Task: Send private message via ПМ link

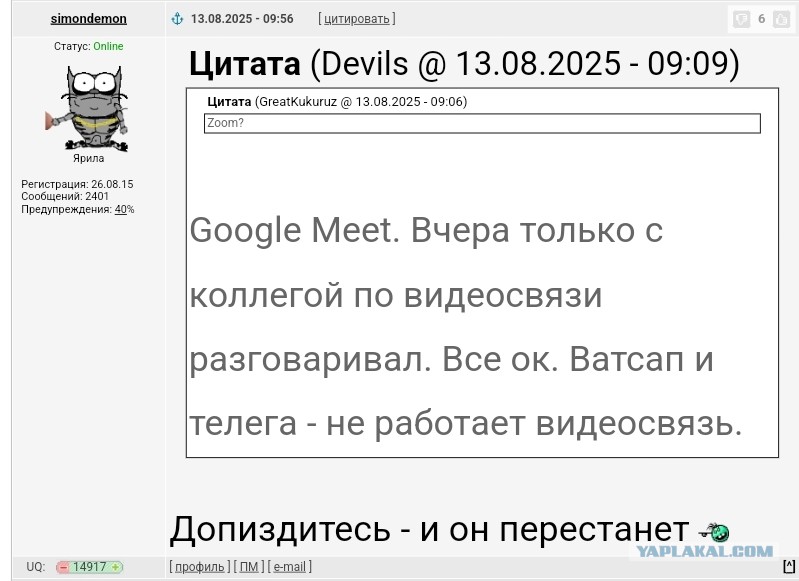Action: coord(249,567)
